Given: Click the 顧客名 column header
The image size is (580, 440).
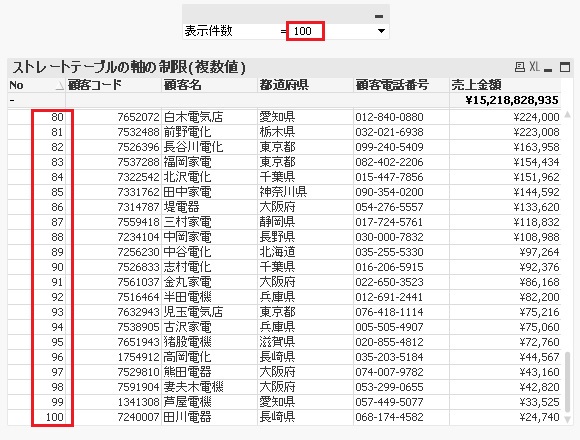Looking at the screenshot, I should (209, 85).
